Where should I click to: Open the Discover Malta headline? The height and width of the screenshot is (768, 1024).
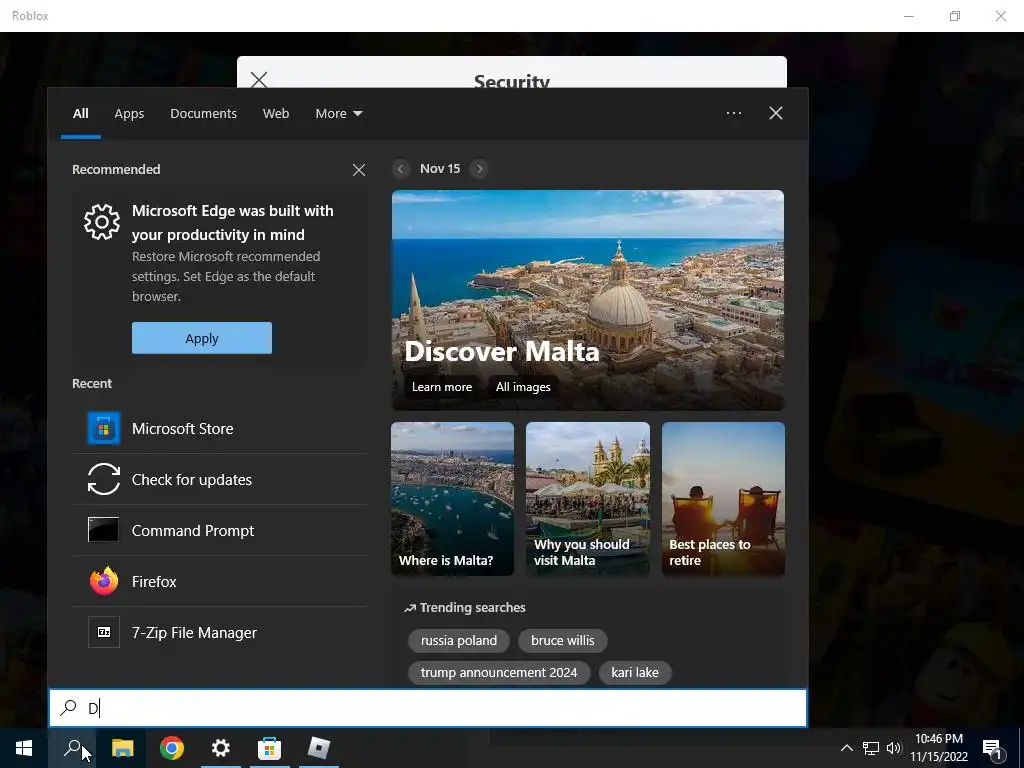point(502,351)
